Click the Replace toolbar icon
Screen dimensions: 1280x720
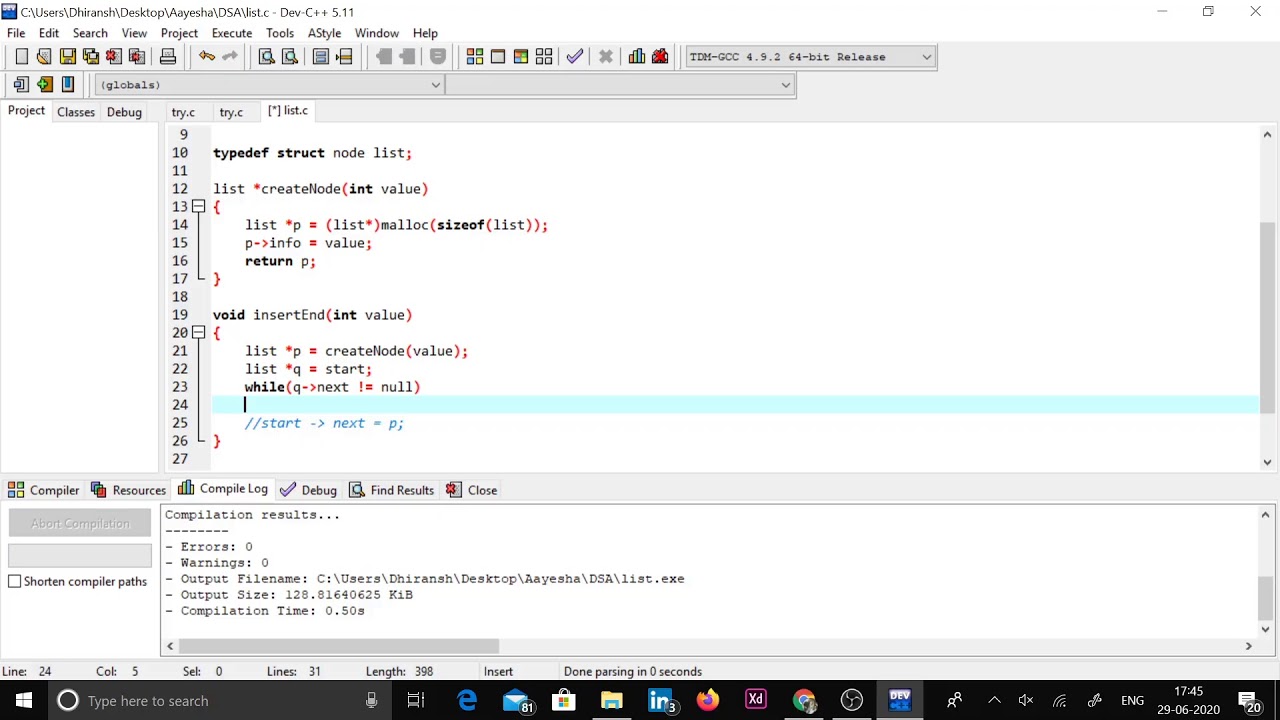pos(290,57)
